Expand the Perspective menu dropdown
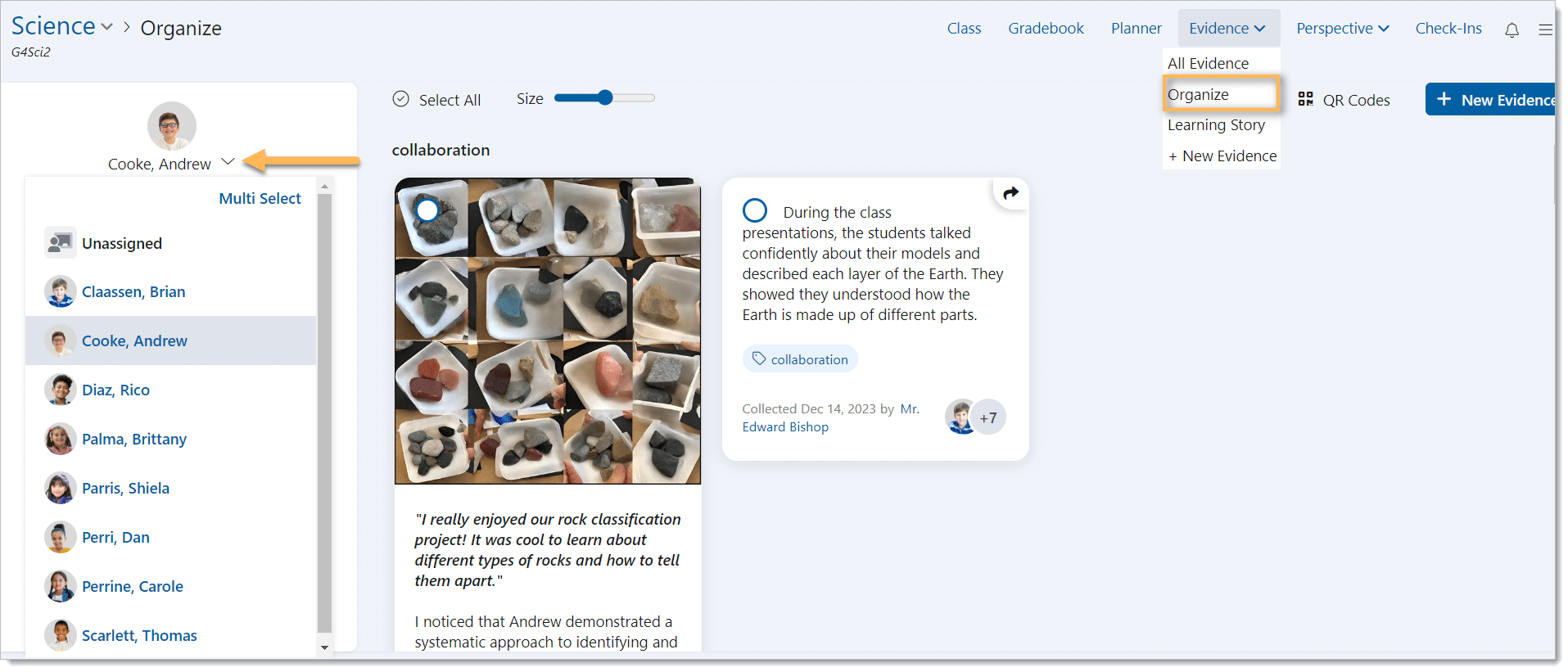Screen dimensions: 1568x672 pyautogui.click(x=1343, y=29)
